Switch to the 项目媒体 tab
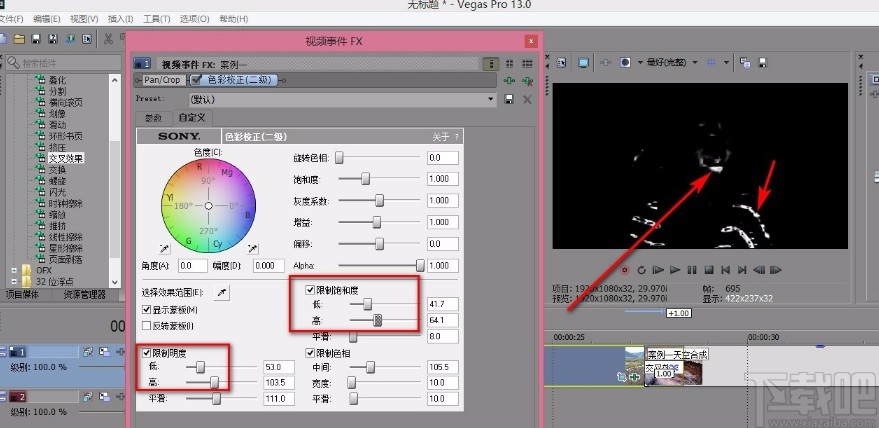Viewport: 879px width, 428px height. click(x=22, y=294)
